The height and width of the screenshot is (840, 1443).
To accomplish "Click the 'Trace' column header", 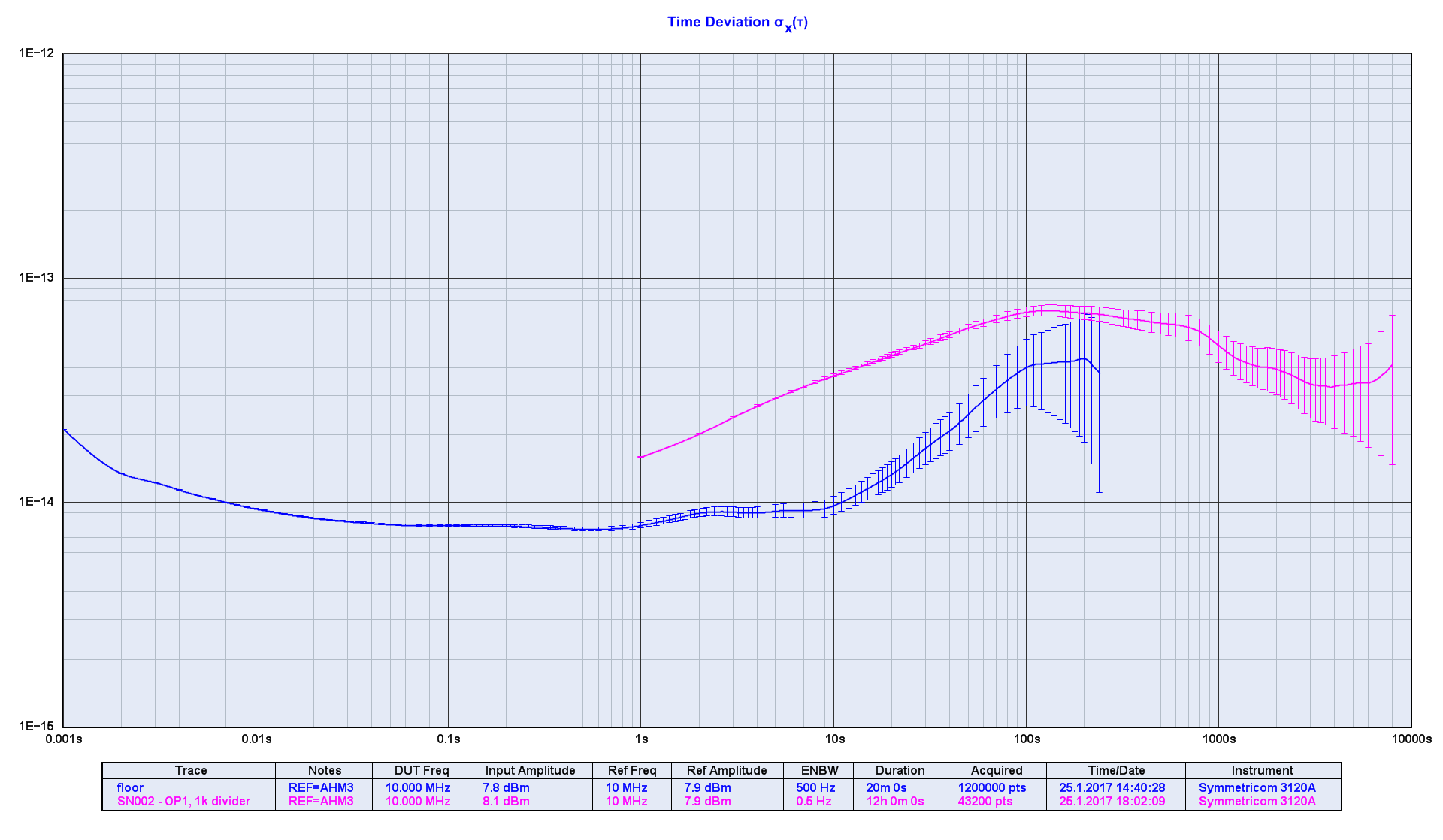I will tap(191, 770).
